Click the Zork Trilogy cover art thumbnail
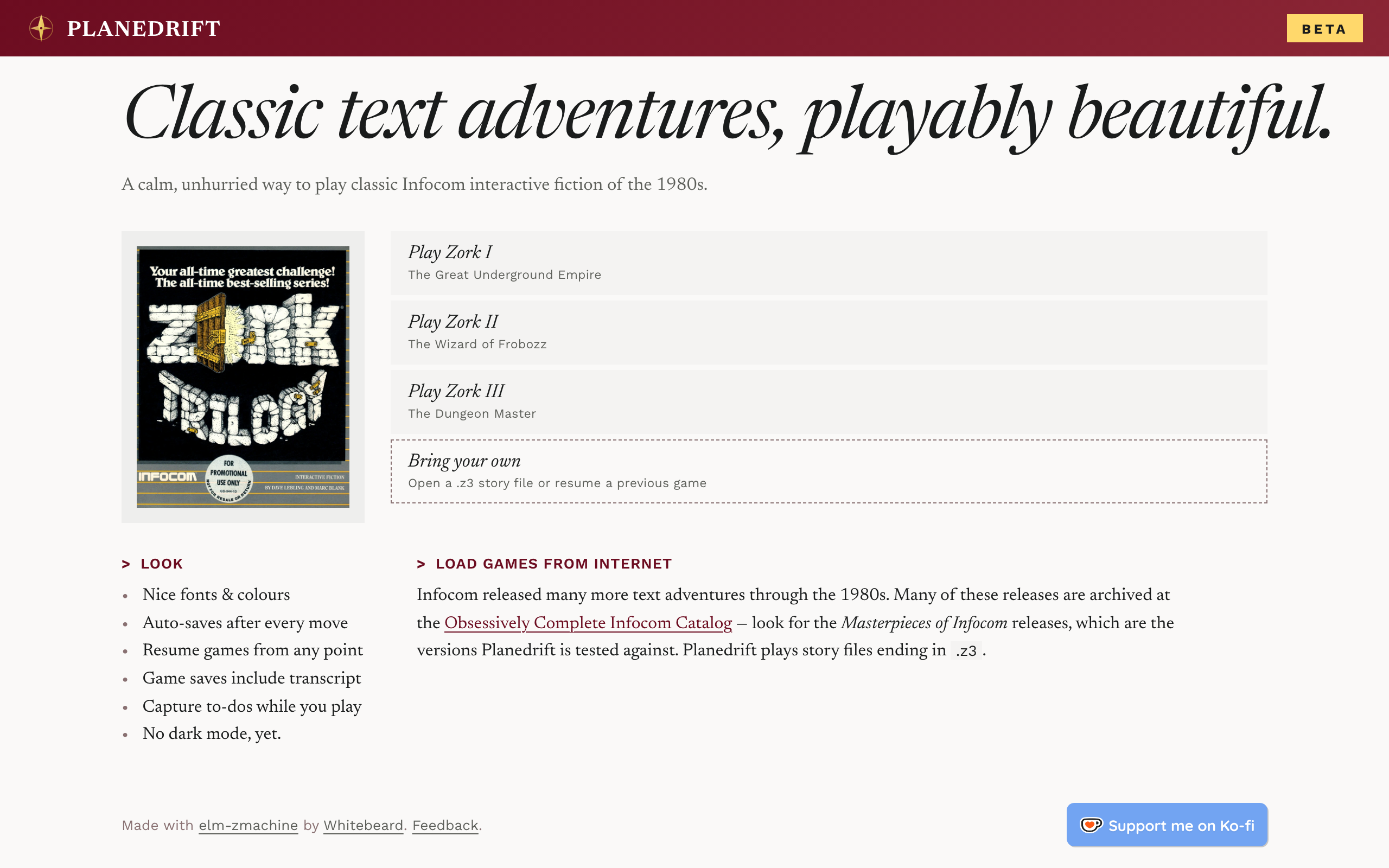Screen dimensions: 1389x868 (x=243, y=376)
